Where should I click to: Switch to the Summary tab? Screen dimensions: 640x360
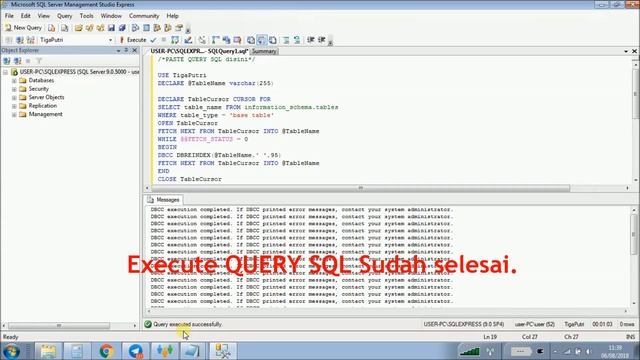tap(264, 51)
